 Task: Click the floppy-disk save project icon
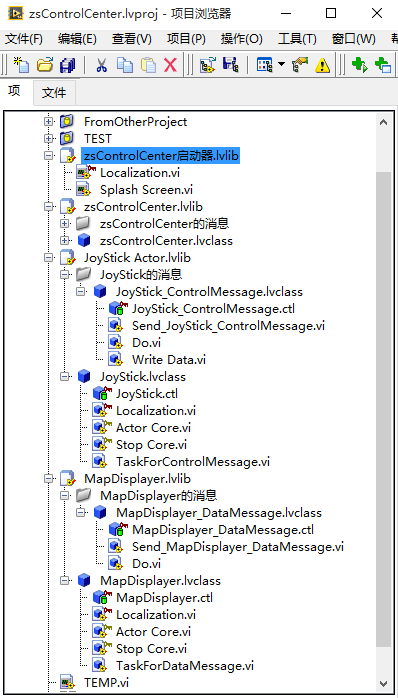coord(231,65)
